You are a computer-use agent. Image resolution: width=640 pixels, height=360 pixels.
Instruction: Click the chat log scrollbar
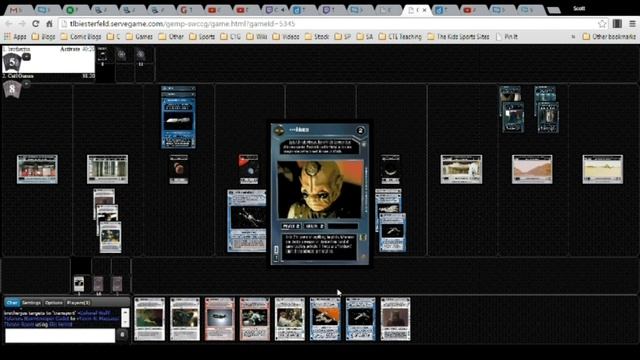click(x=125, y=318)
